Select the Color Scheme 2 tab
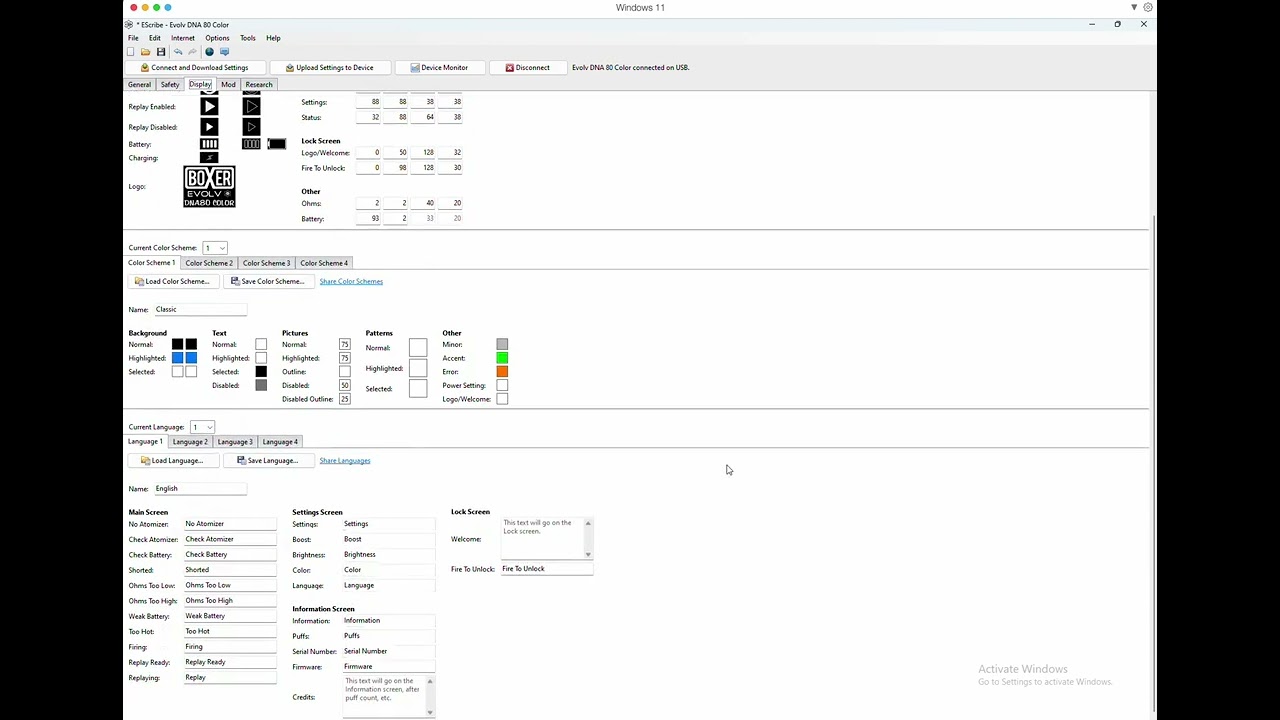The width and height of the screenshot is (1280, 720). click(x=209, y=263)
